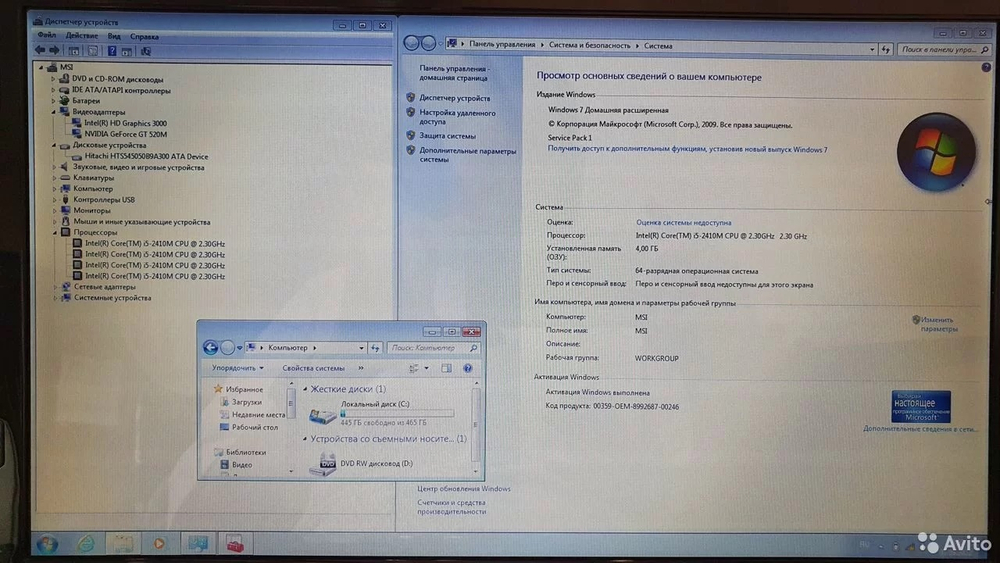Screen dimensions: 1000x563
Task: Click Локальный диск (C:) capacity bar
Action: click(397, 413)
